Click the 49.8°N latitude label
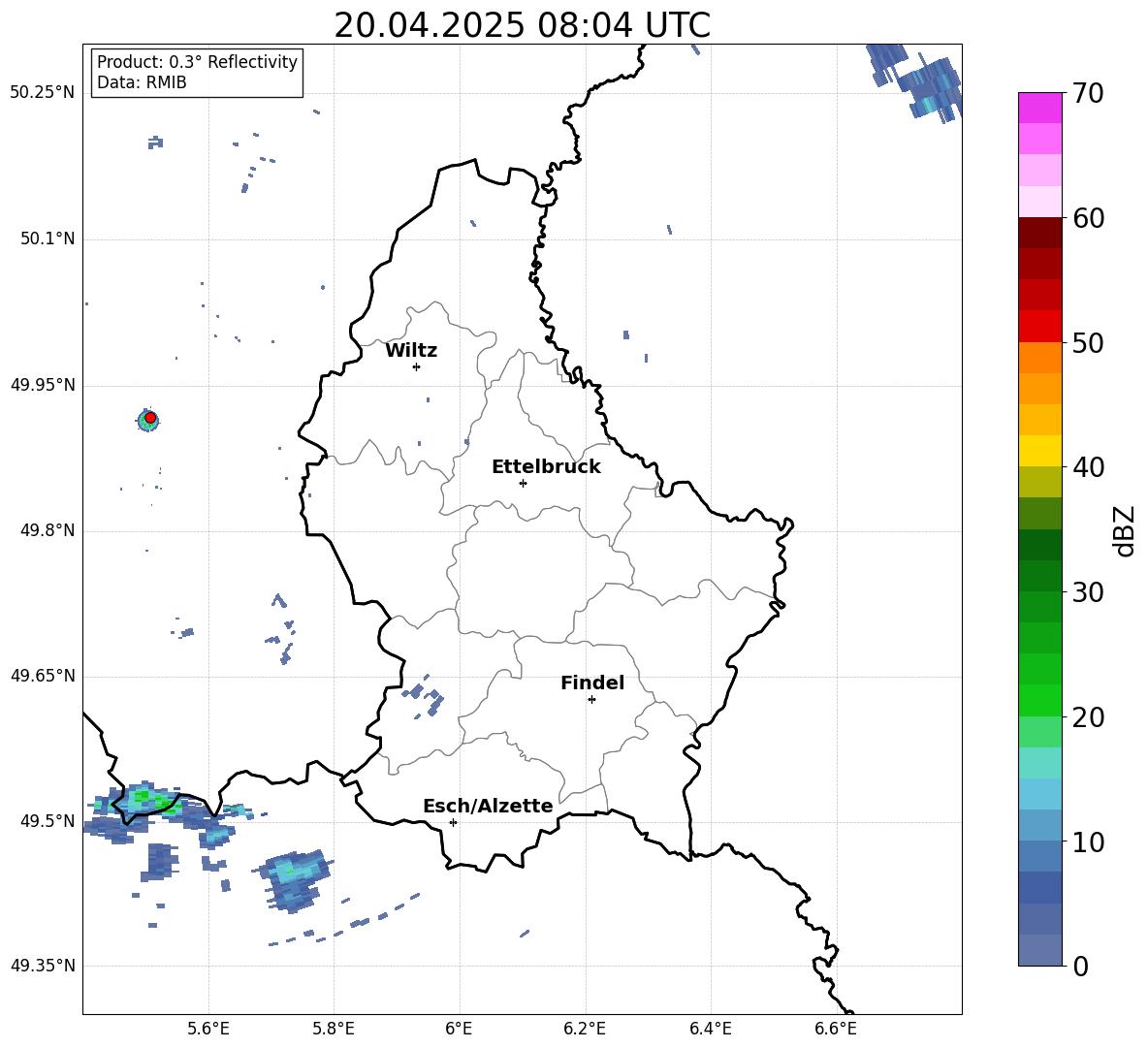The image size is (1148, 1048). point(48,530)
